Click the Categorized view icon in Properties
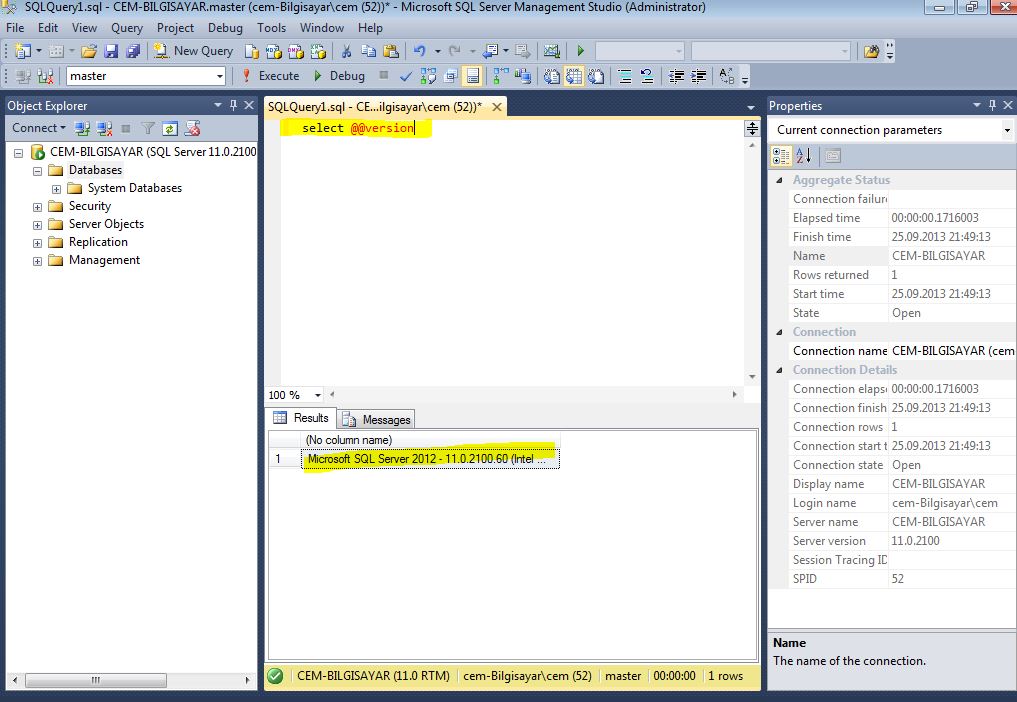 781,156
